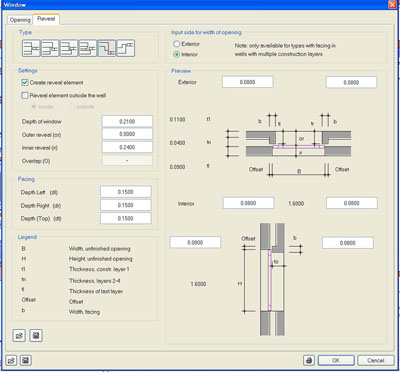400x372 pixels.
Task: Edit the Depth Left (dl) field
Action: click(x=126, y=192)
